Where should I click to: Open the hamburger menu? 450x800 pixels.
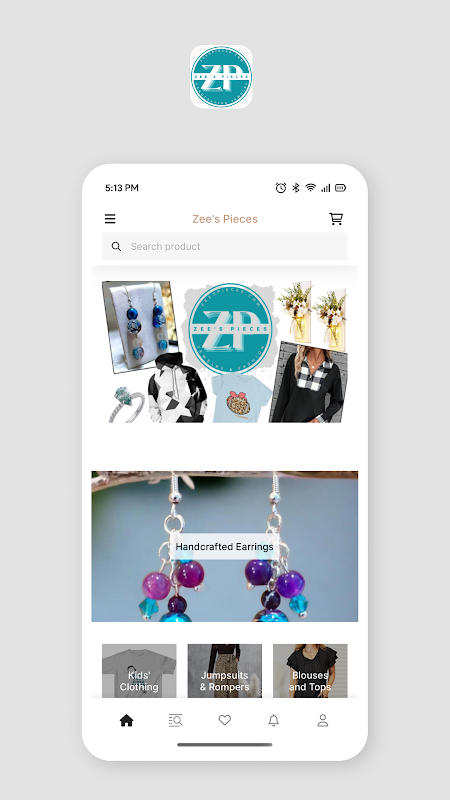click(x=110, y=219)
